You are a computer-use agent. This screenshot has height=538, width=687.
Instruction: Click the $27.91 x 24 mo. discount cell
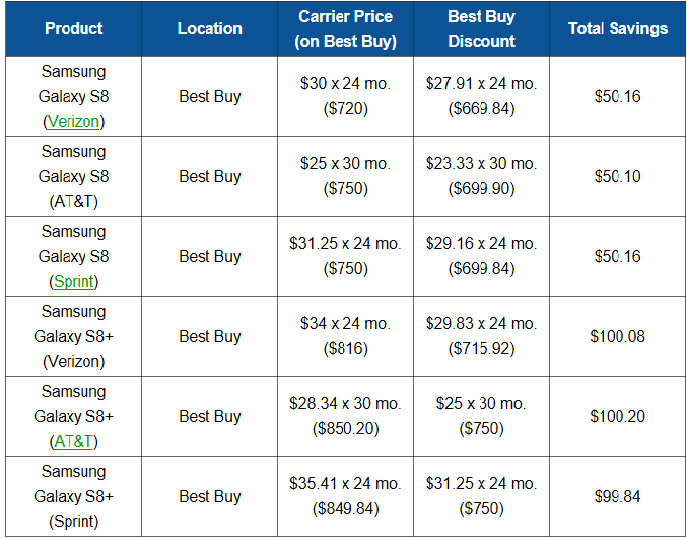tap(482, 84)
